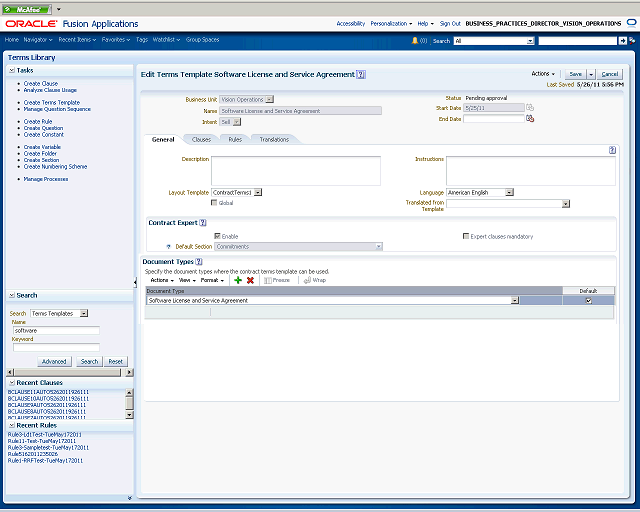
Task: Open global Search category All dropdown
Action: point(530,41)
